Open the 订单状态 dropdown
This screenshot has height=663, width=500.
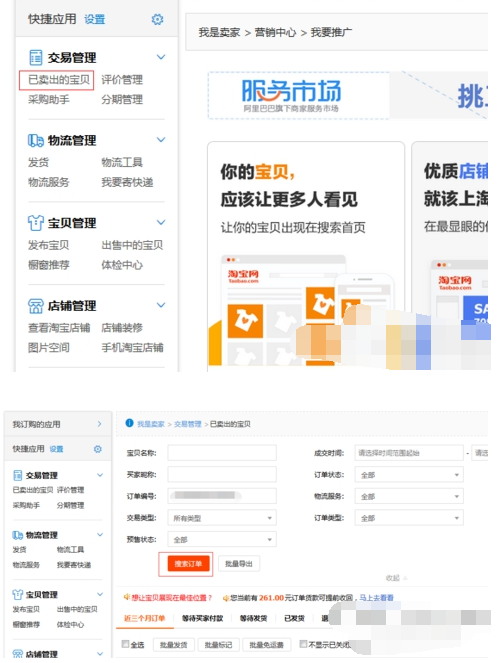409,475
